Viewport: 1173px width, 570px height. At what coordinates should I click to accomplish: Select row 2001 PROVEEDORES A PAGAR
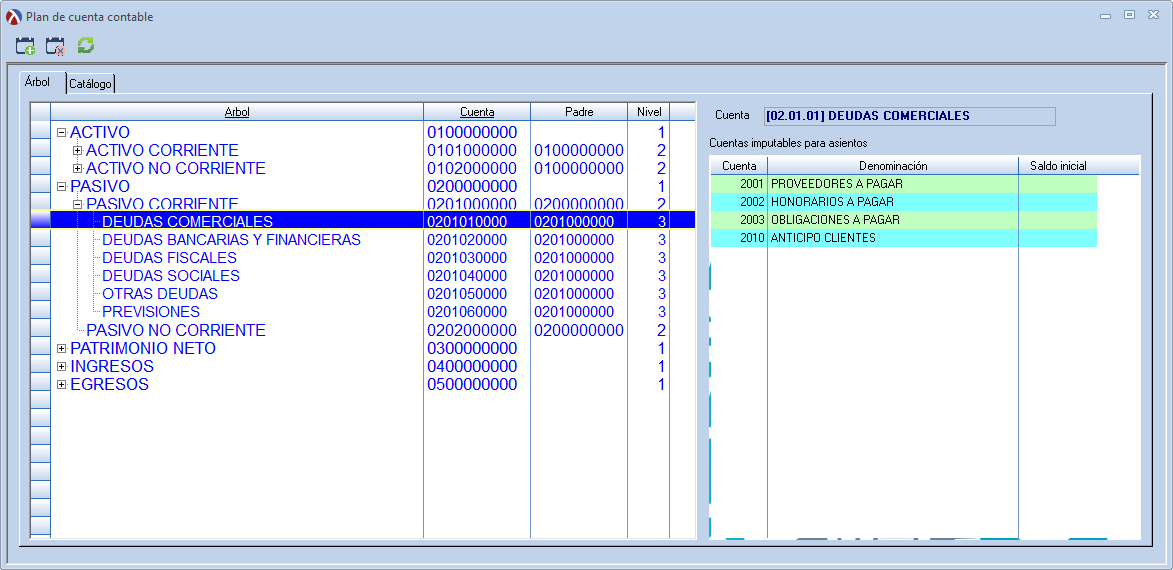904,183
